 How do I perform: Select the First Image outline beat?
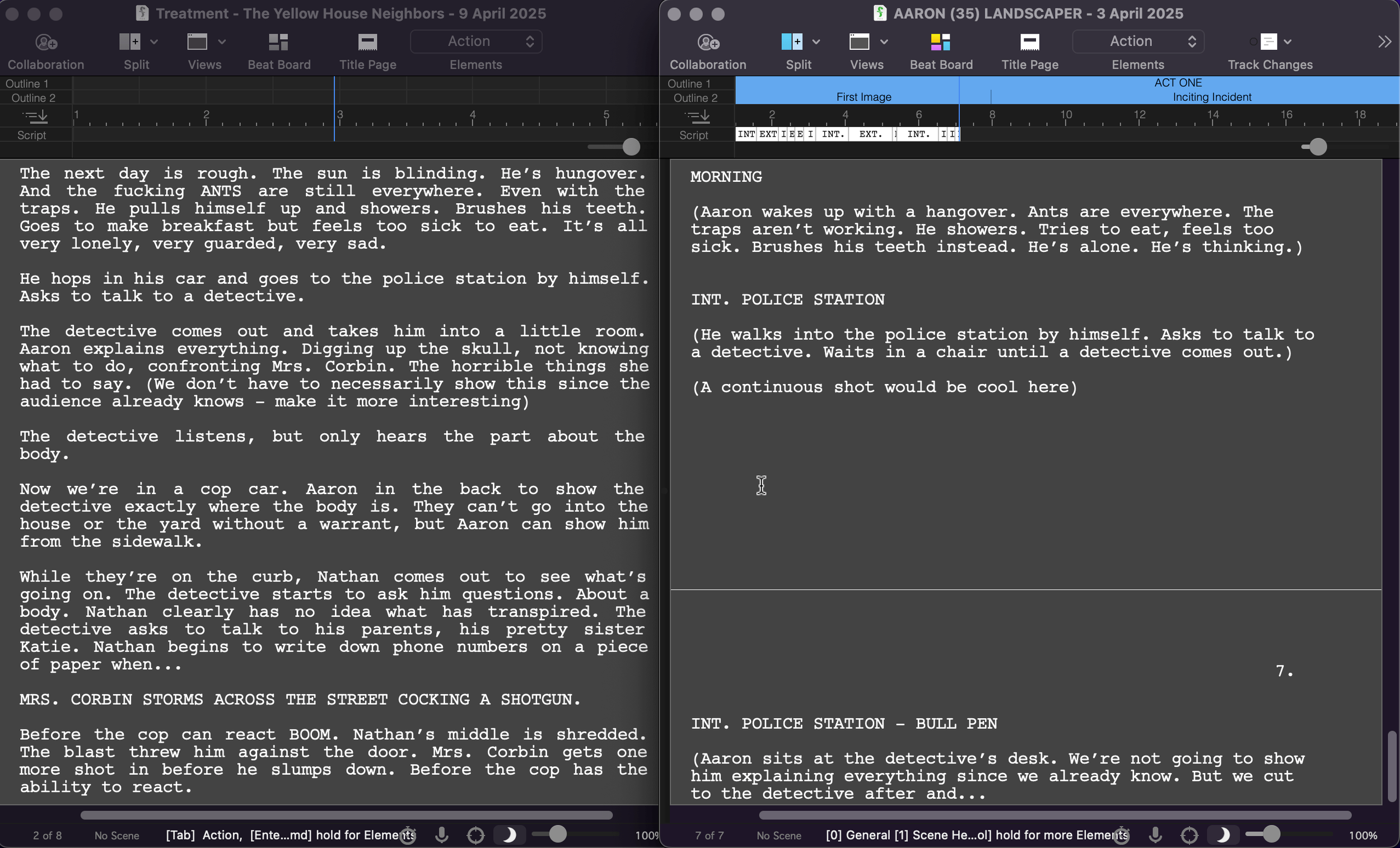[x=863, y=97]
